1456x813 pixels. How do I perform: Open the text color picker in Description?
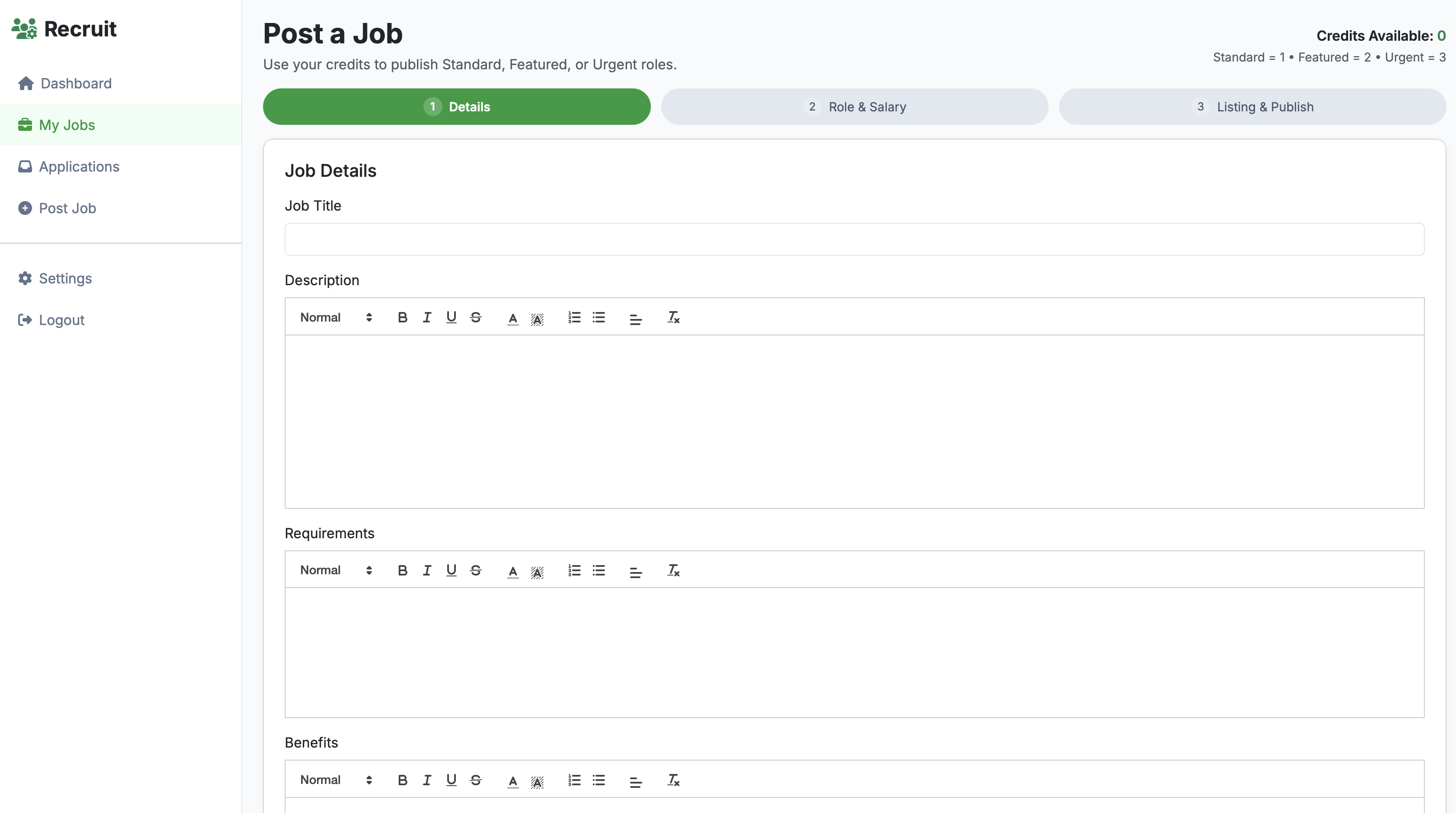pos(512,317)
